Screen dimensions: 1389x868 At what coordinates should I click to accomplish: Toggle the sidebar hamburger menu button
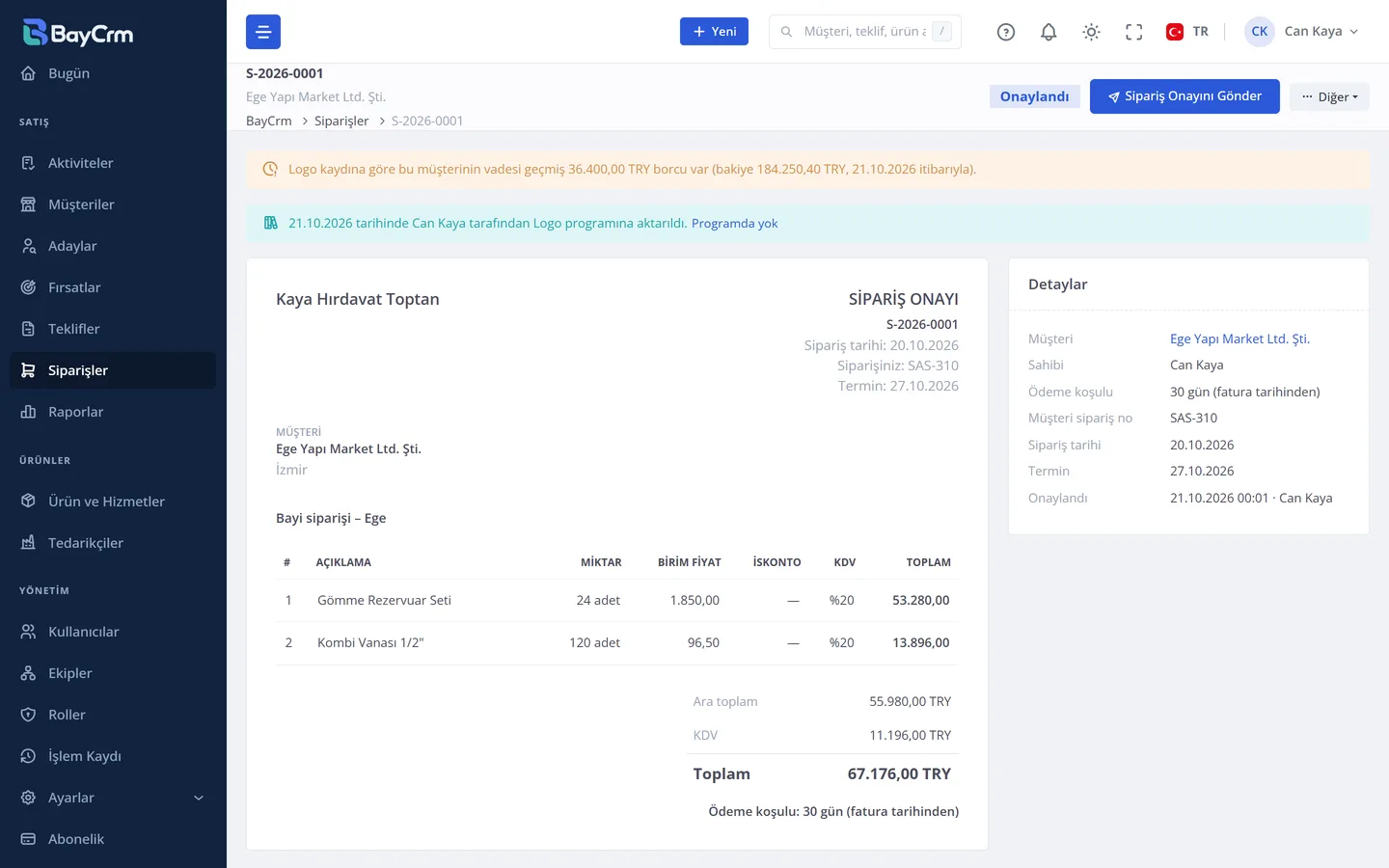coord(263,32)
